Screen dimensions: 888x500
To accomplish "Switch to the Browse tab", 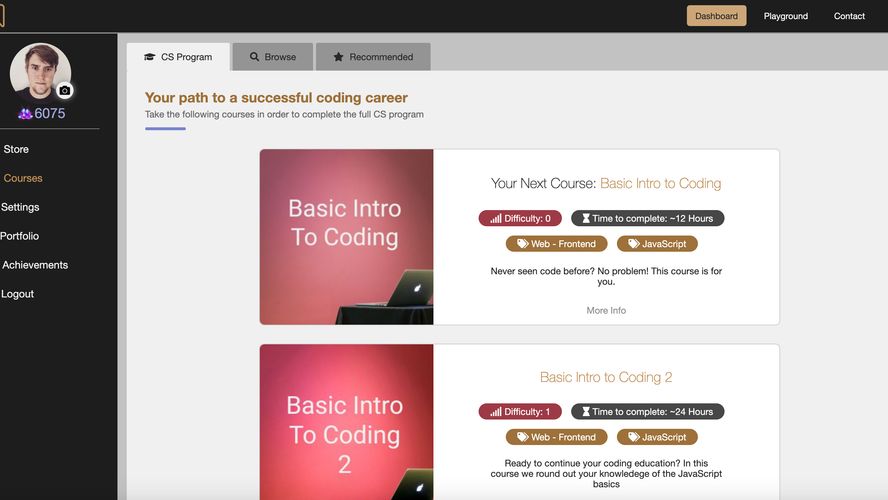I will click(x=273, y=57).
